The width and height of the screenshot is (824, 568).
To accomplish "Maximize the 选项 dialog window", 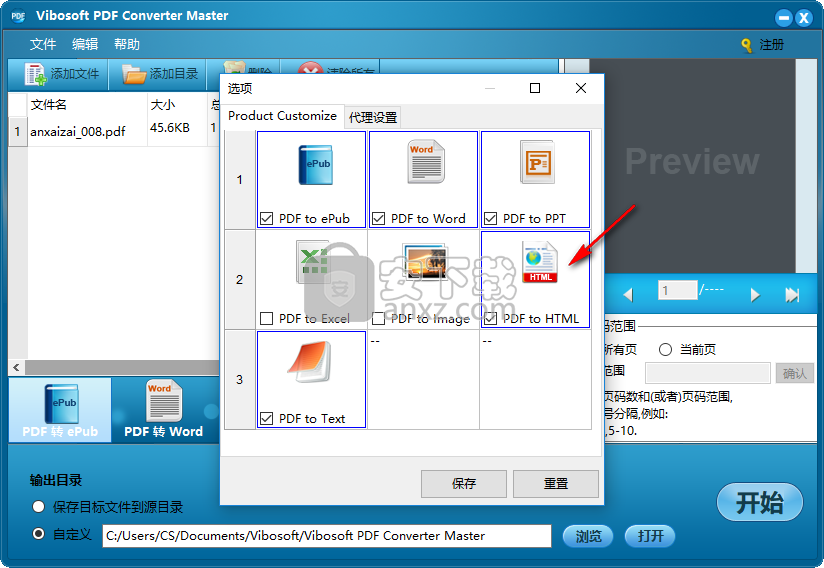I will pos(535,88).
